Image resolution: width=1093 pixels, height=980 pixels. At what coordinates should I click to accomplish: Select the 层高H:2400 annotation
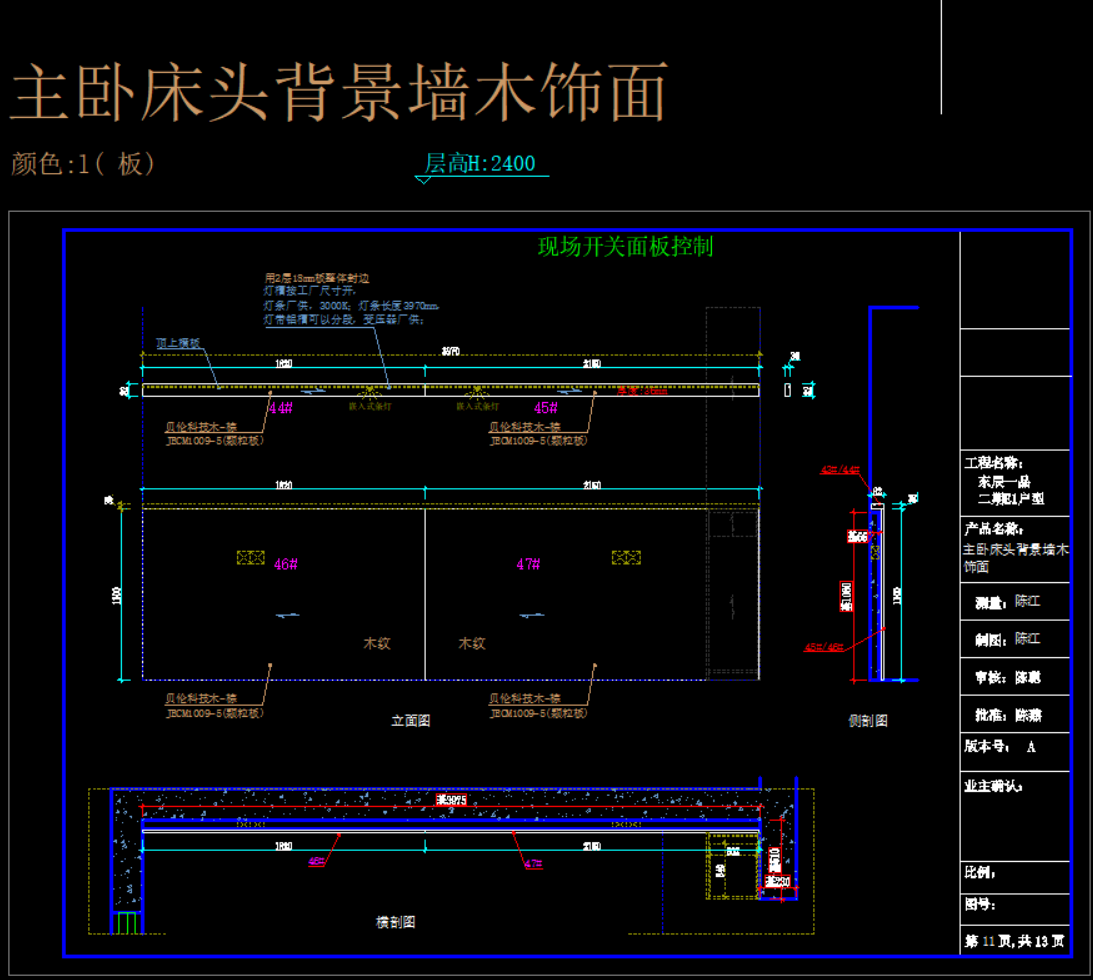(480, 164)
